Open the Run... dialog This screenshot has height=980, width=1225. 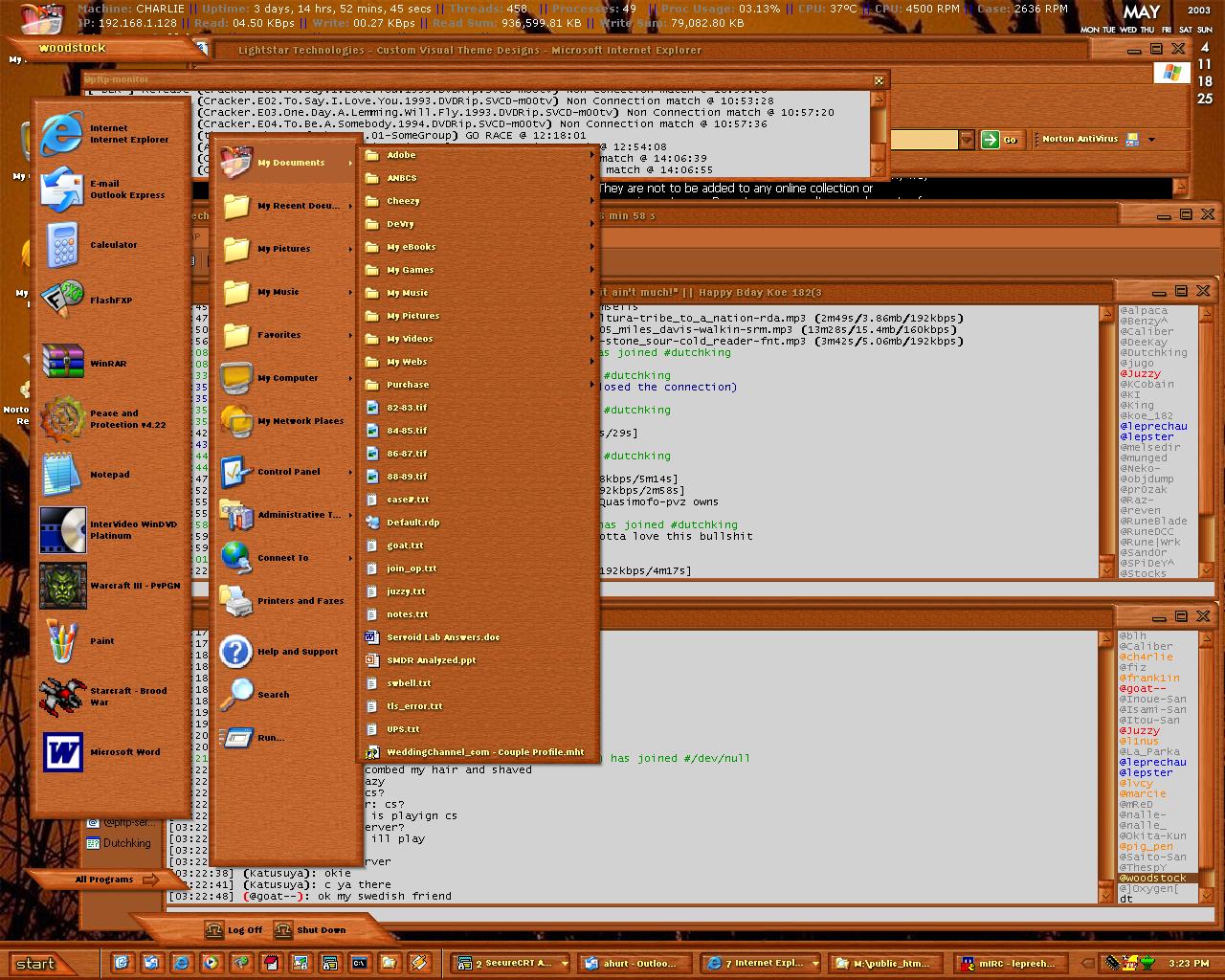287,738
